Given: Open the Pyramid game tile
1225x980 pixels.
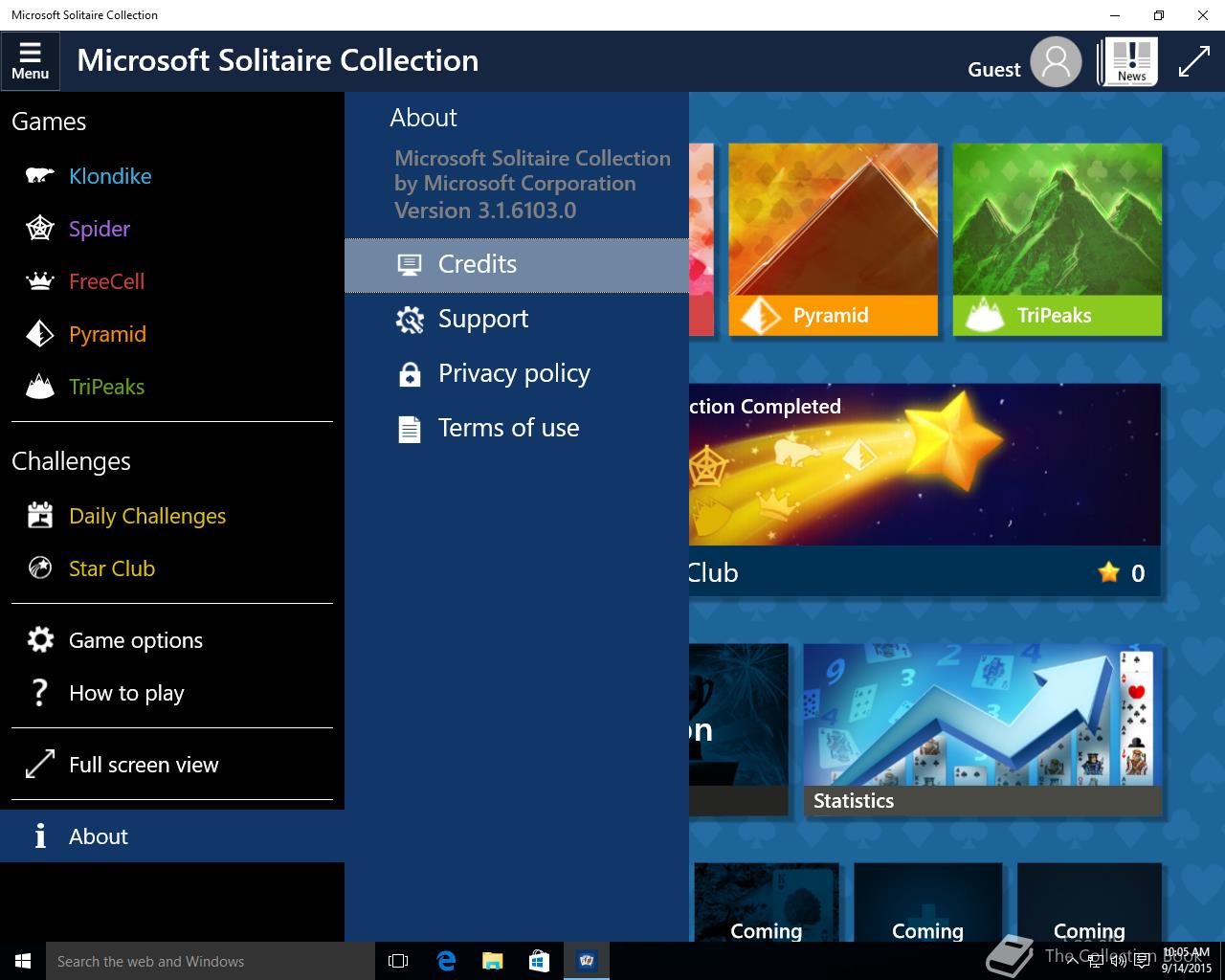Looking at the screenshot, I should point(833,239).
